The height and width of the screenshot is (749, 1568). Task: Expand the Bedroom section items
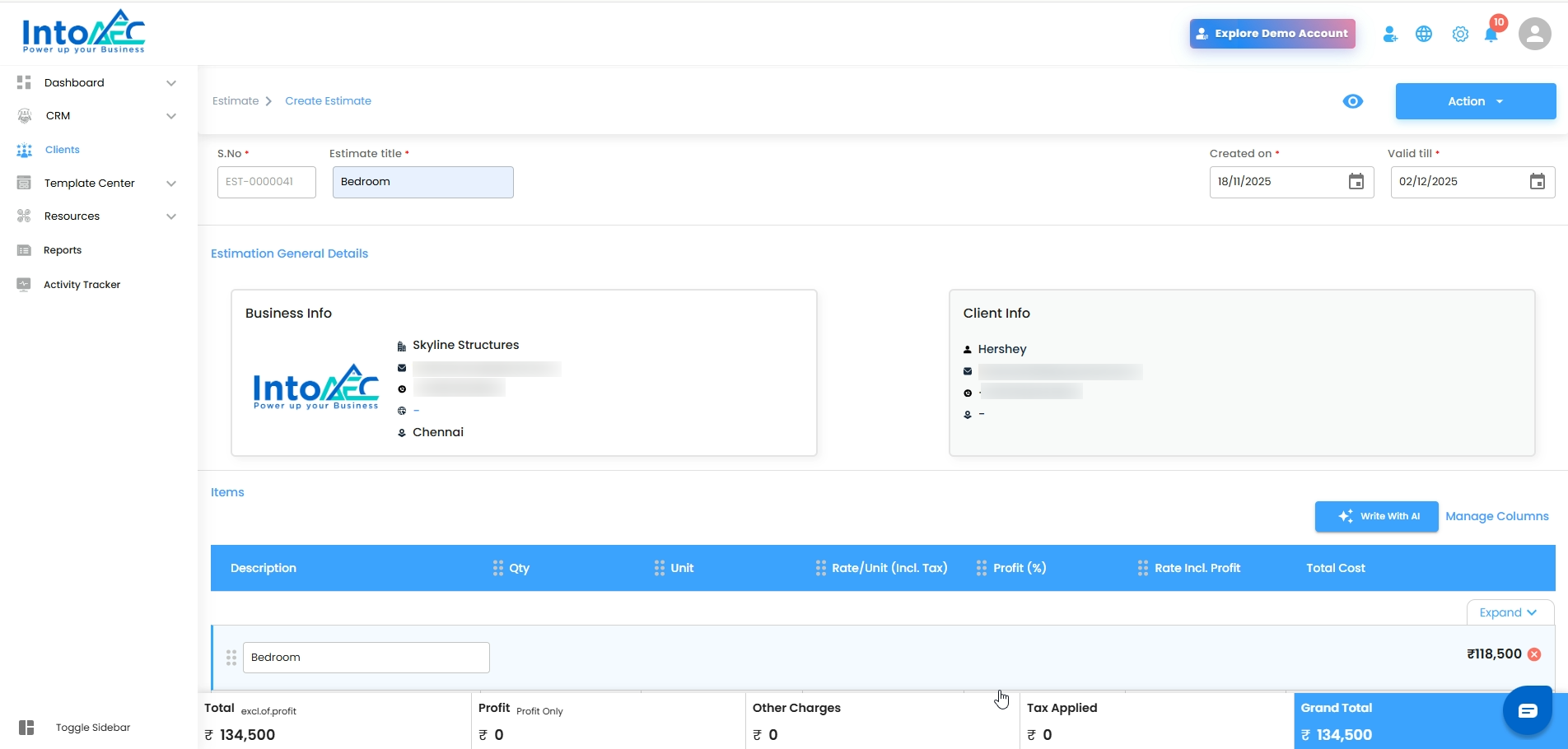pos(1510,612)
